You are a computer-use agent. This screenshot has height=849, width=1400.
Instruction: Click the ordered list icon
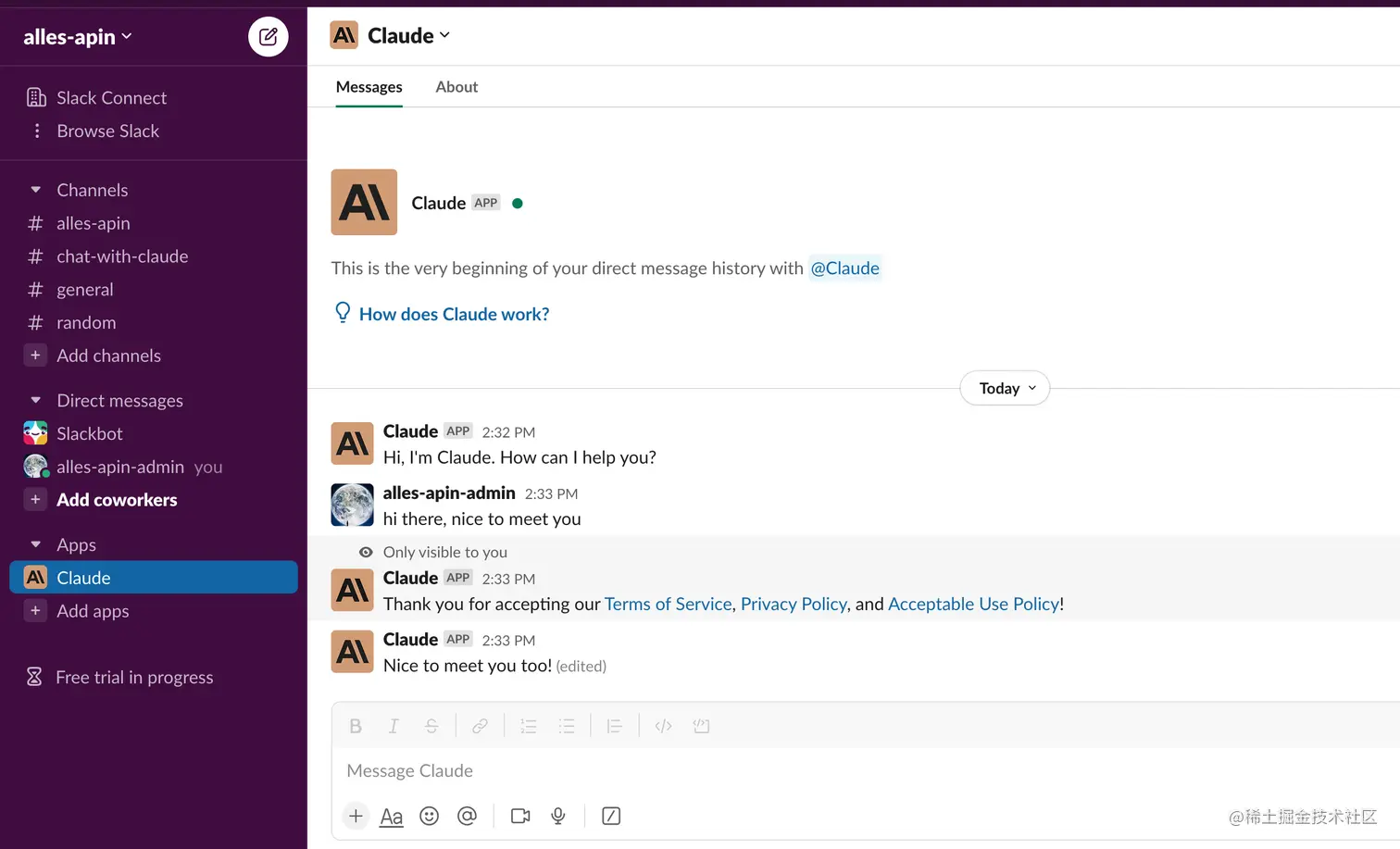click(529, 727)
